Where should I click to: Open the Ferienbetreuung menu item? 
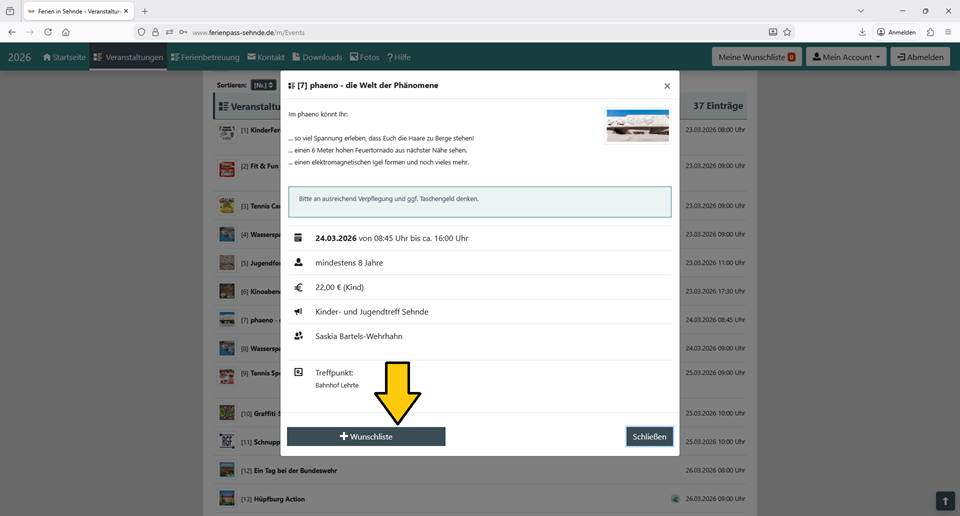[205, 57]
